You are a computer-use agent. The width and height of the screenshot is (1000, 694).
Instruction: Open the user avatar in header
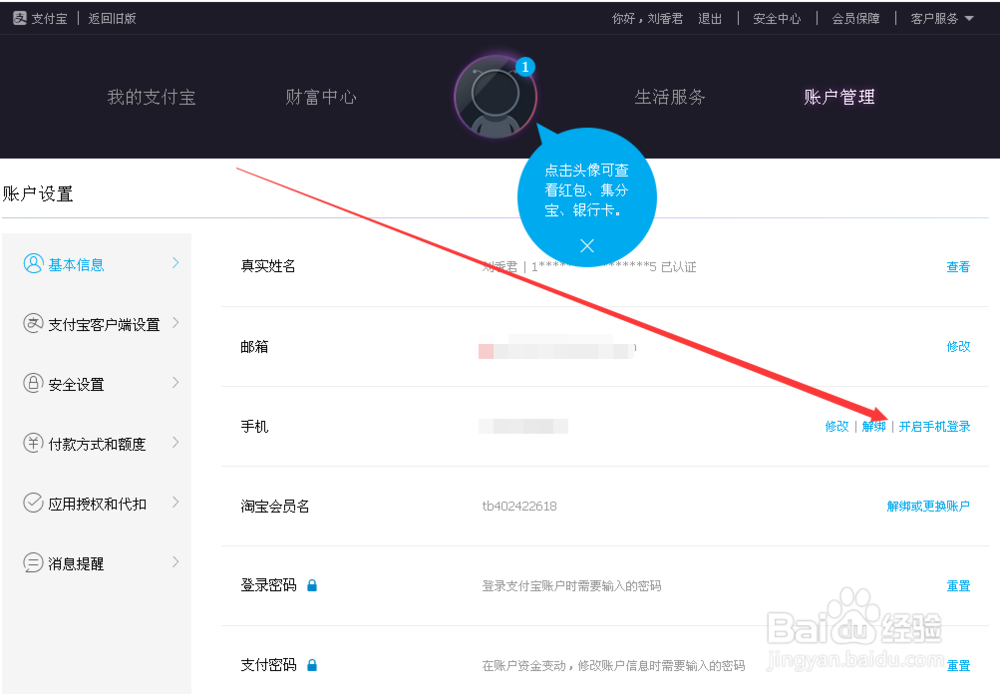point(495,97)
